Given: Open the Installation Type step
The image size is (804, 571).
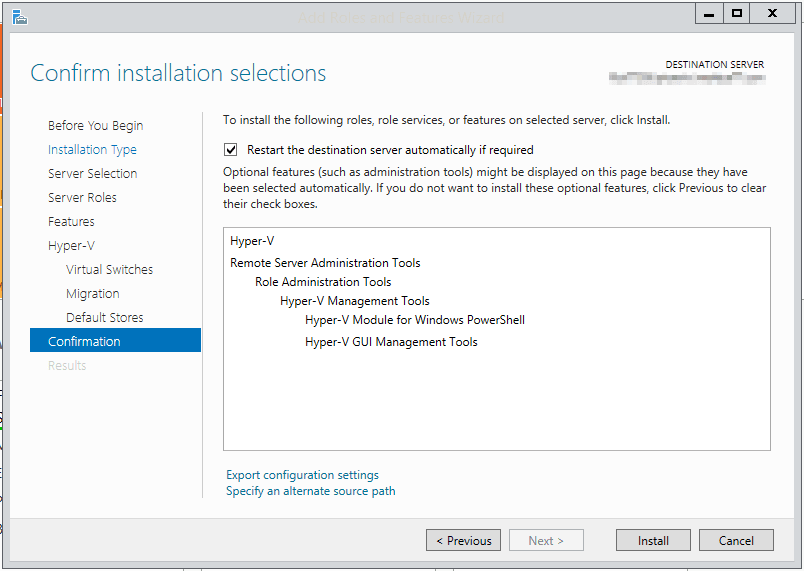Looking at the screenshot, I should (92, 150).
